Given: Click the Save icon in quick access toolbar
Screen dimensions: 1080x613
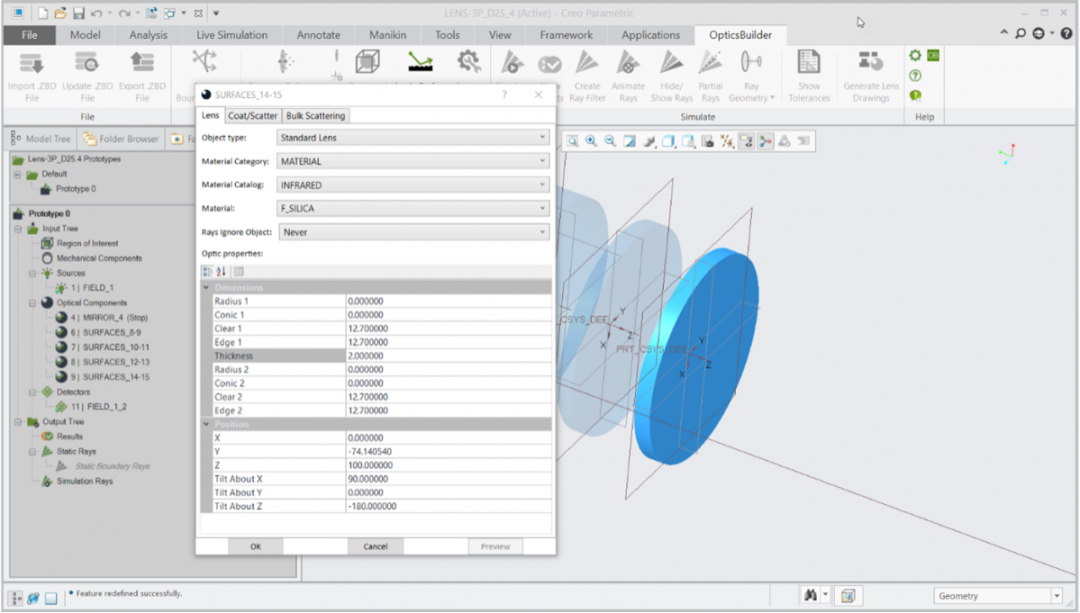Looking at the screenshot, I should tap(78, 14).
